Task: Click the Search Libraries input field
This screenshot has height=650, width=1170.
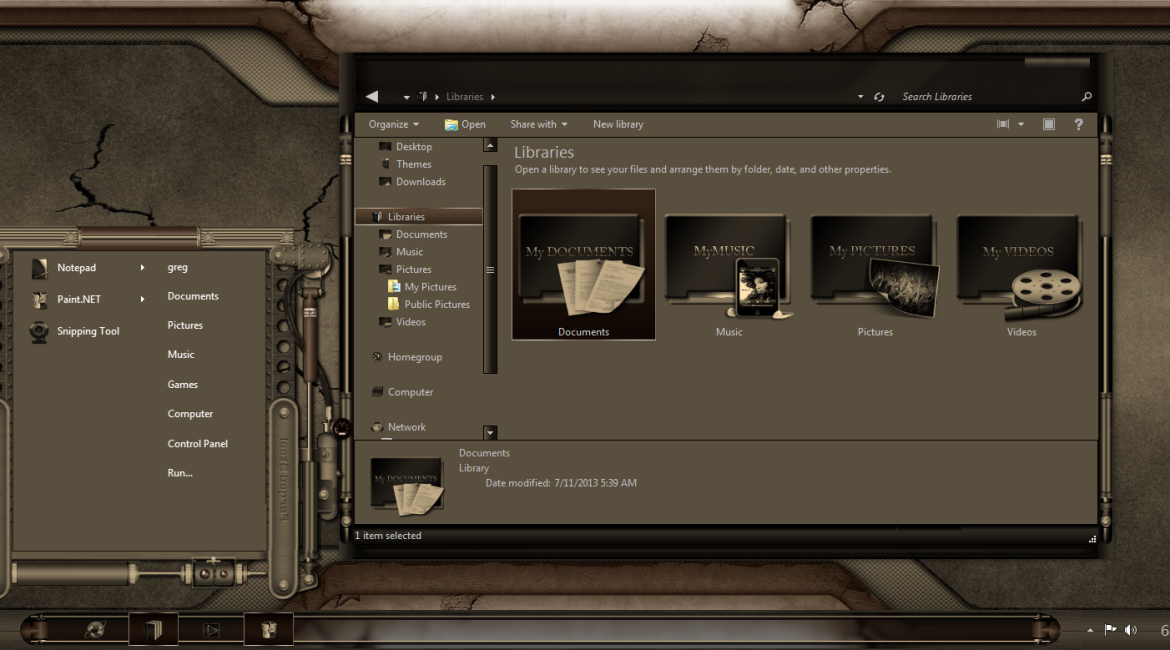Action: pos(985,97)
